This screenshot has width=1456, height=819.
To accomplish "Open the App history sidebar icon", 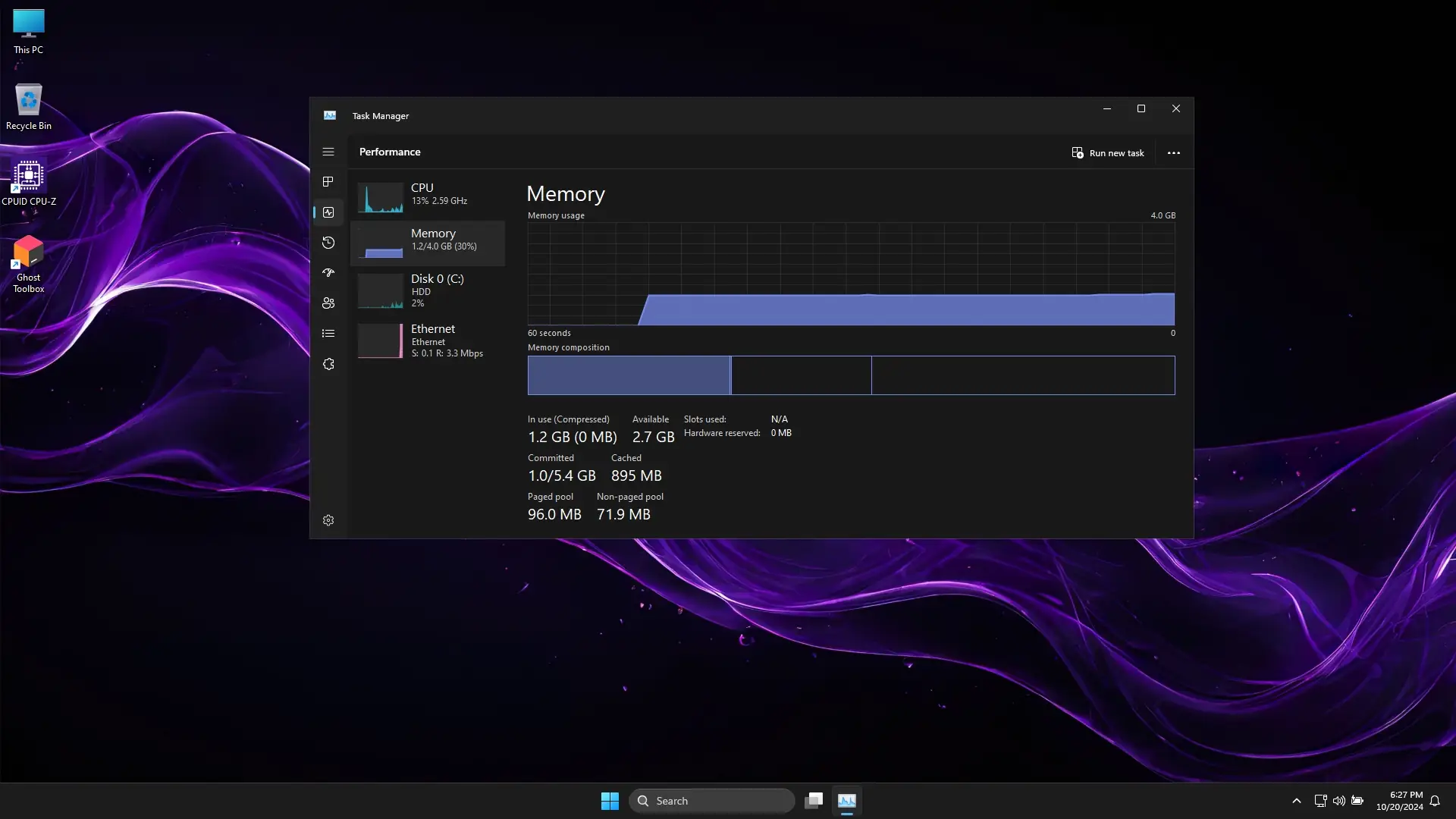I will [x=328, y=243].
